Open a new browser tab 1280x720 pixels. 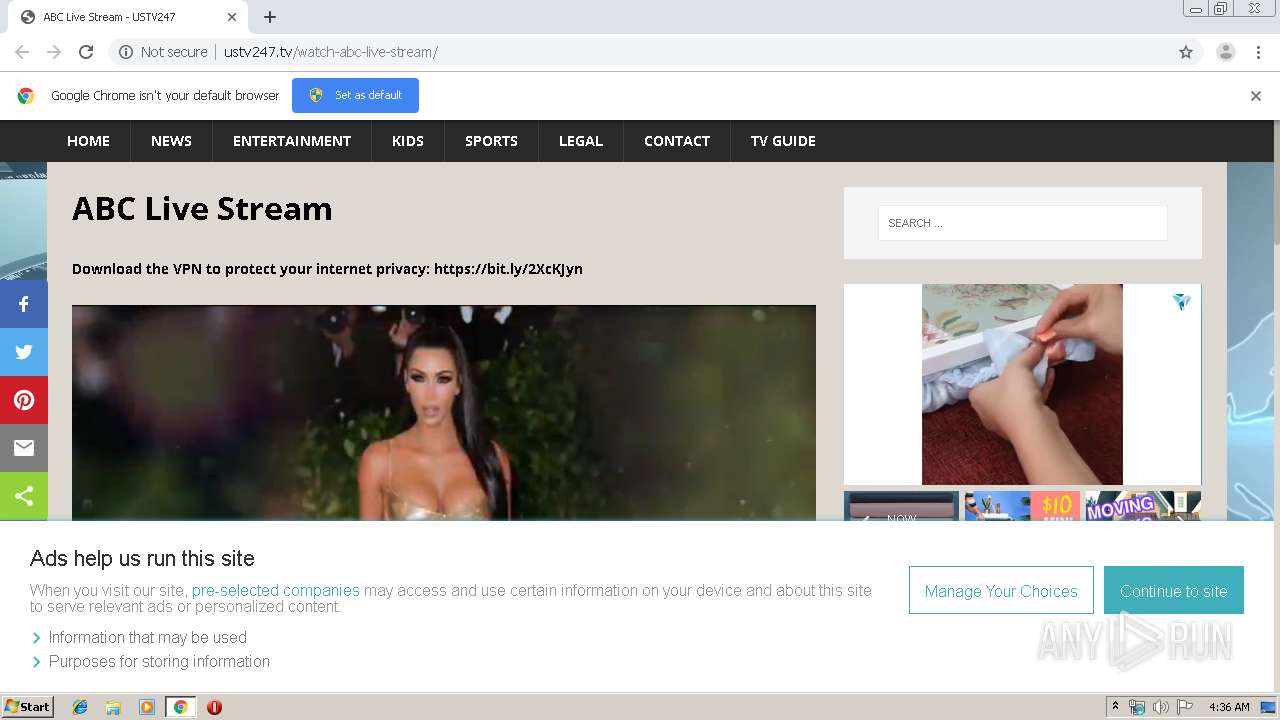tap(270, 17)
